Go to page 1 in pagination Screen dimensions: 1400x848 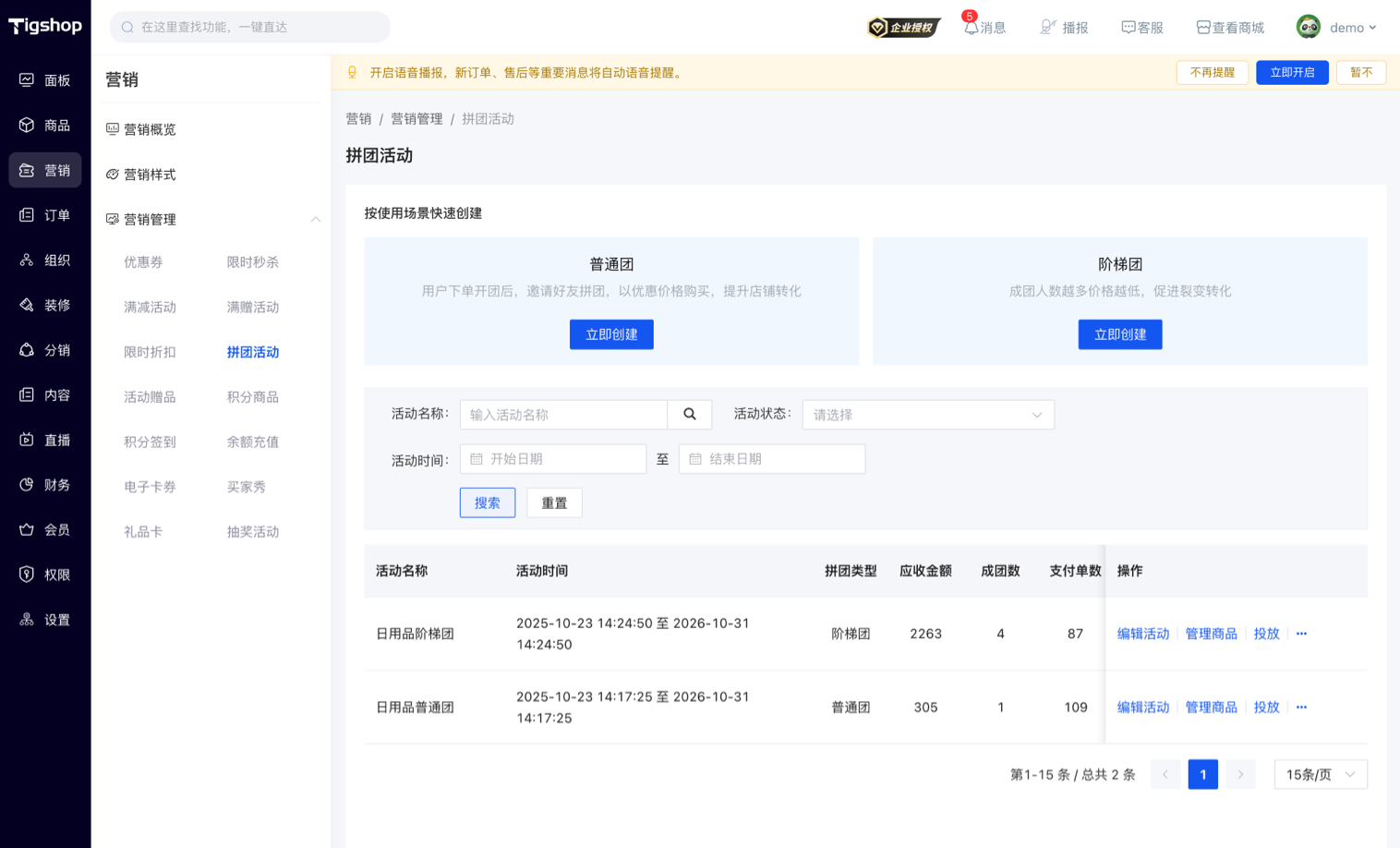click(1203, 774)
